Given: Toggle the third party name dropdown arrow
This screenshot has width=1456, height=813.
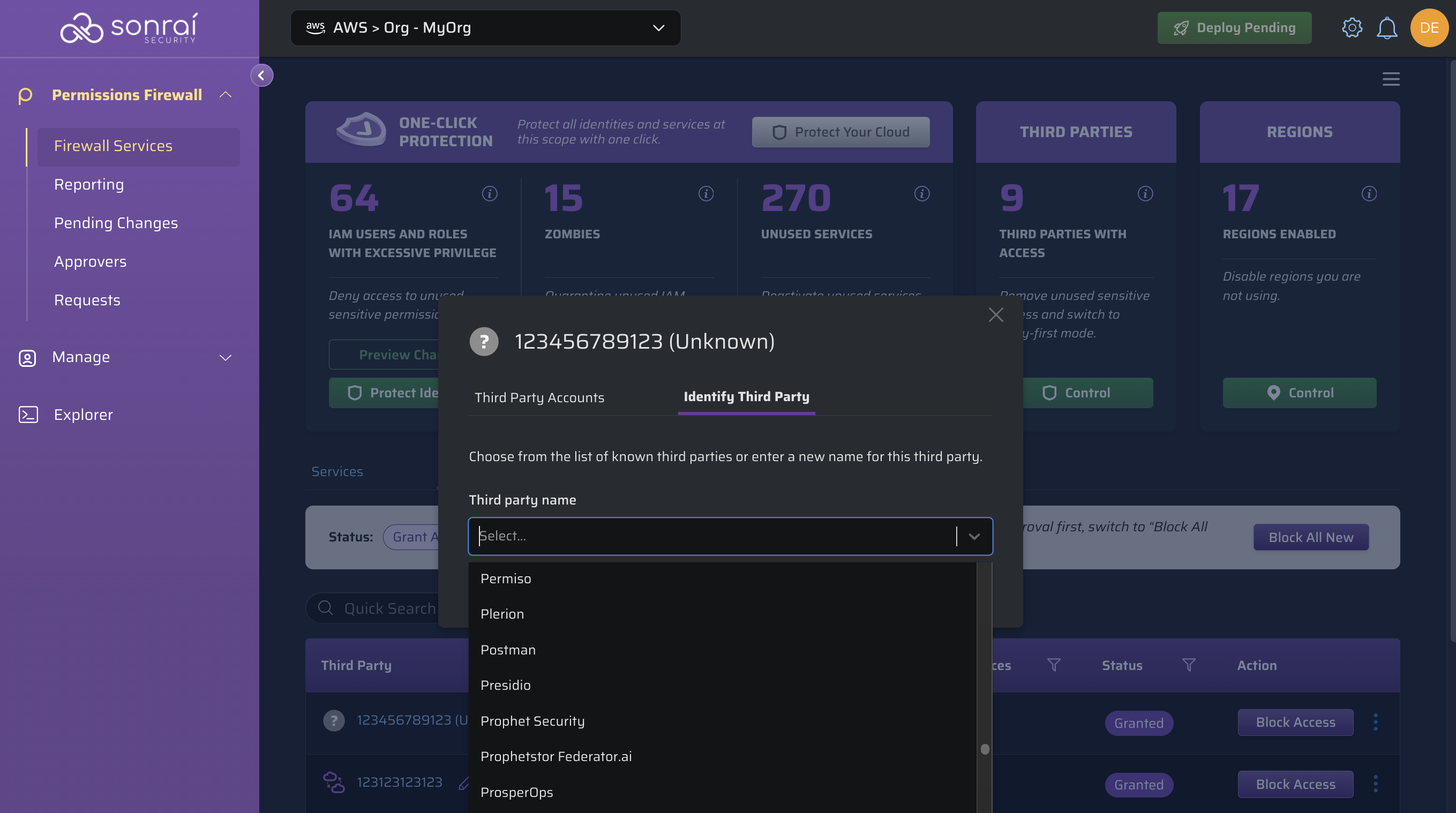Looking at the screenshot, I should point(974,536).
